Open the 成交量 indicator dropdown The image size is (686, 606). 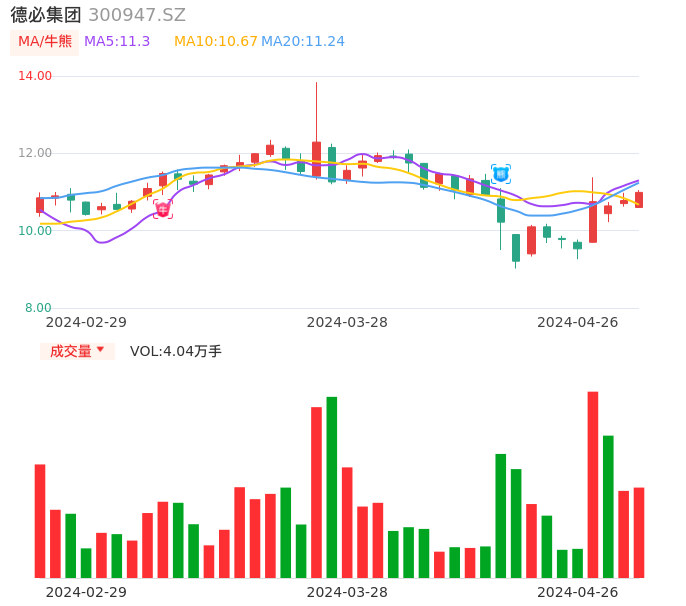click(77, 351)
